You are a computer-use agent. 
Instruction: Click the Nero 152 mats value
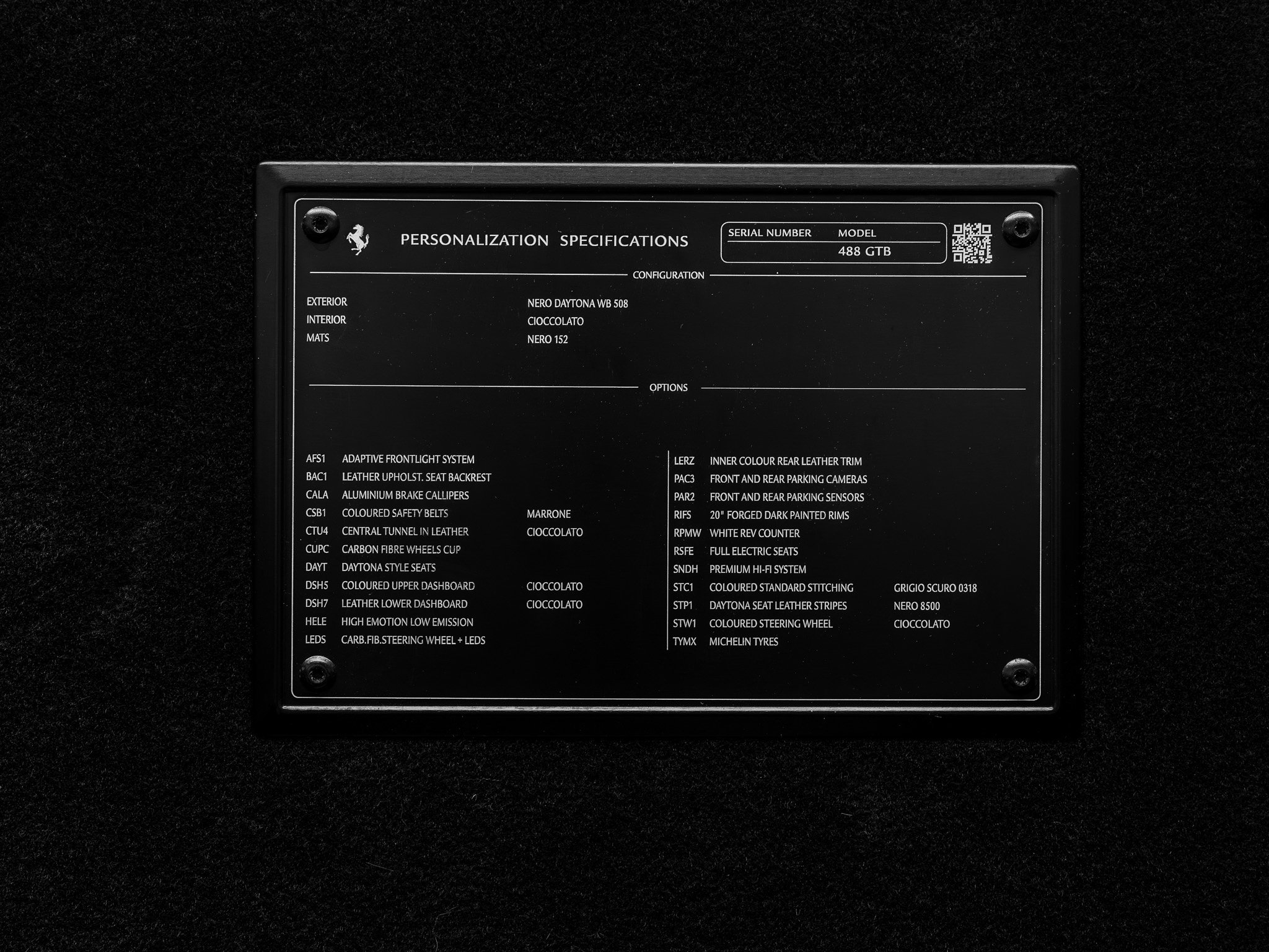[547, 339]
